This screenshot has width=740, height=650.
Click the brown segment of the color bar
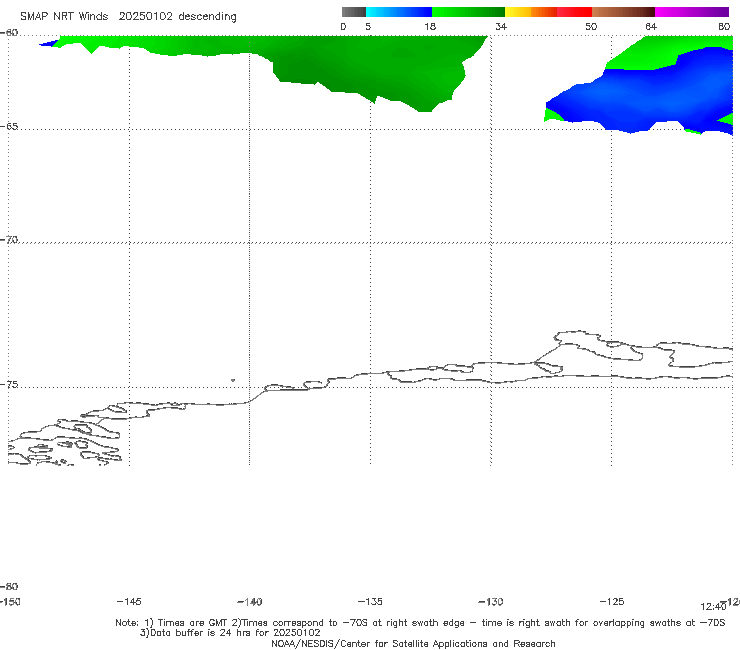point(623,12)
